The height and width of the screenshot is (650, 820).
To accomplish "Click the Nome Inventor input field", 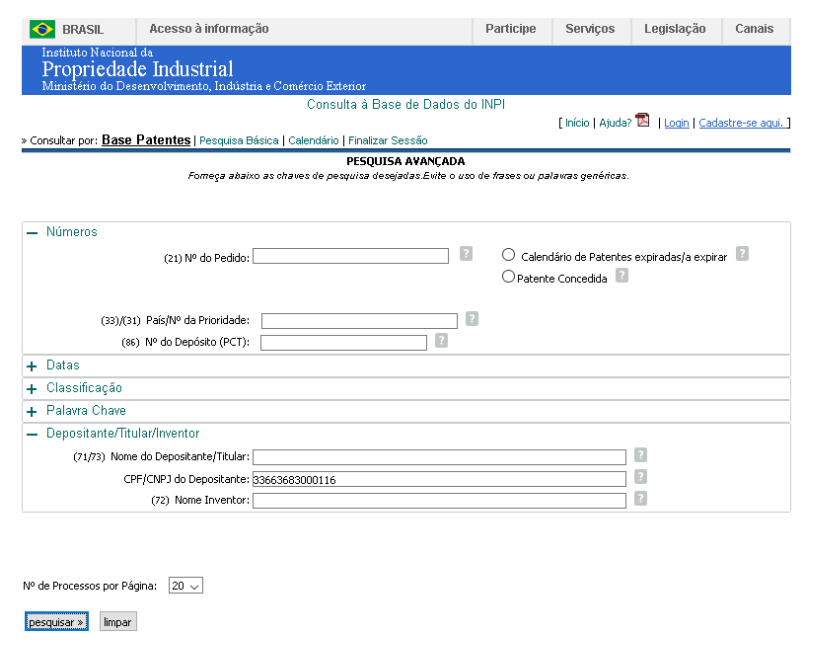I will click(x=439, y=500).
